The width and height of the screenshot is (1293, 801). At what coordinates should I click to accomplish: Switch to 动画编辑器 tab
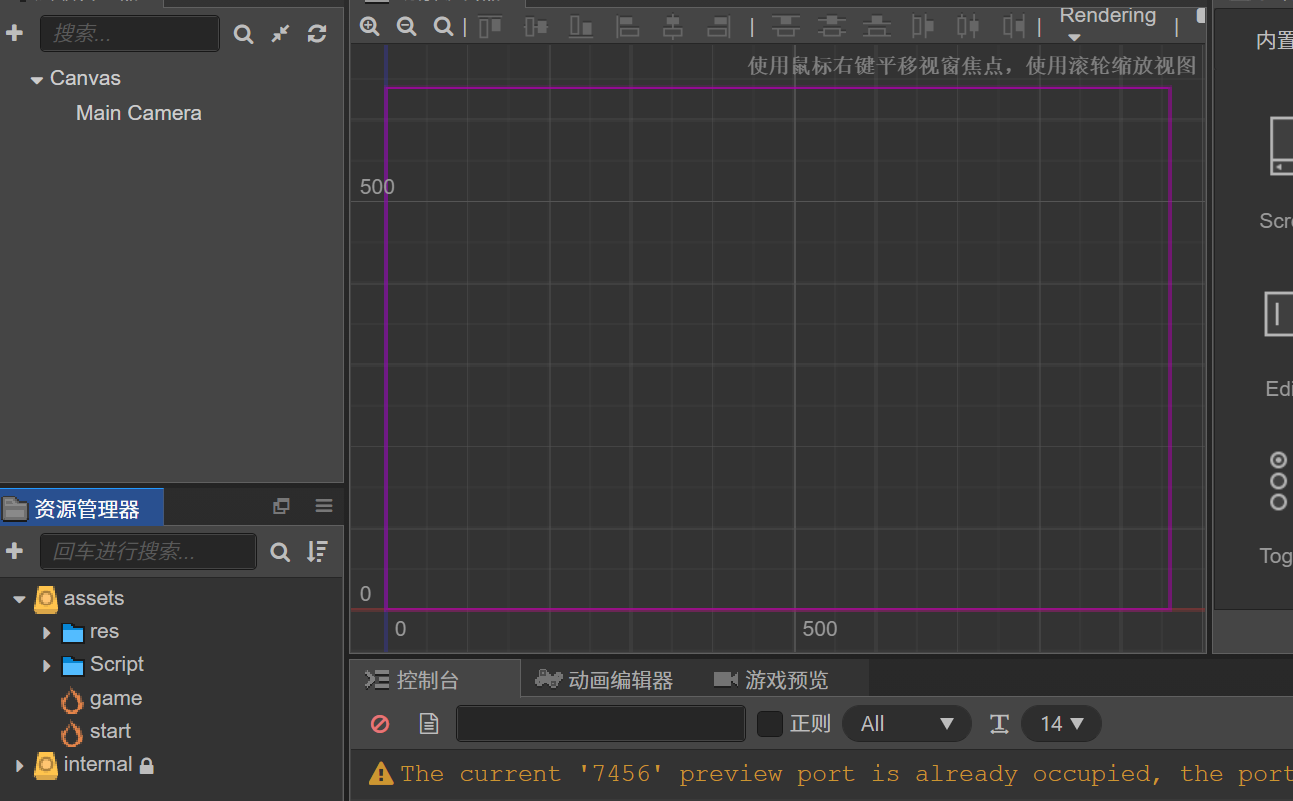pyautogui.click(x=604, y=680)
